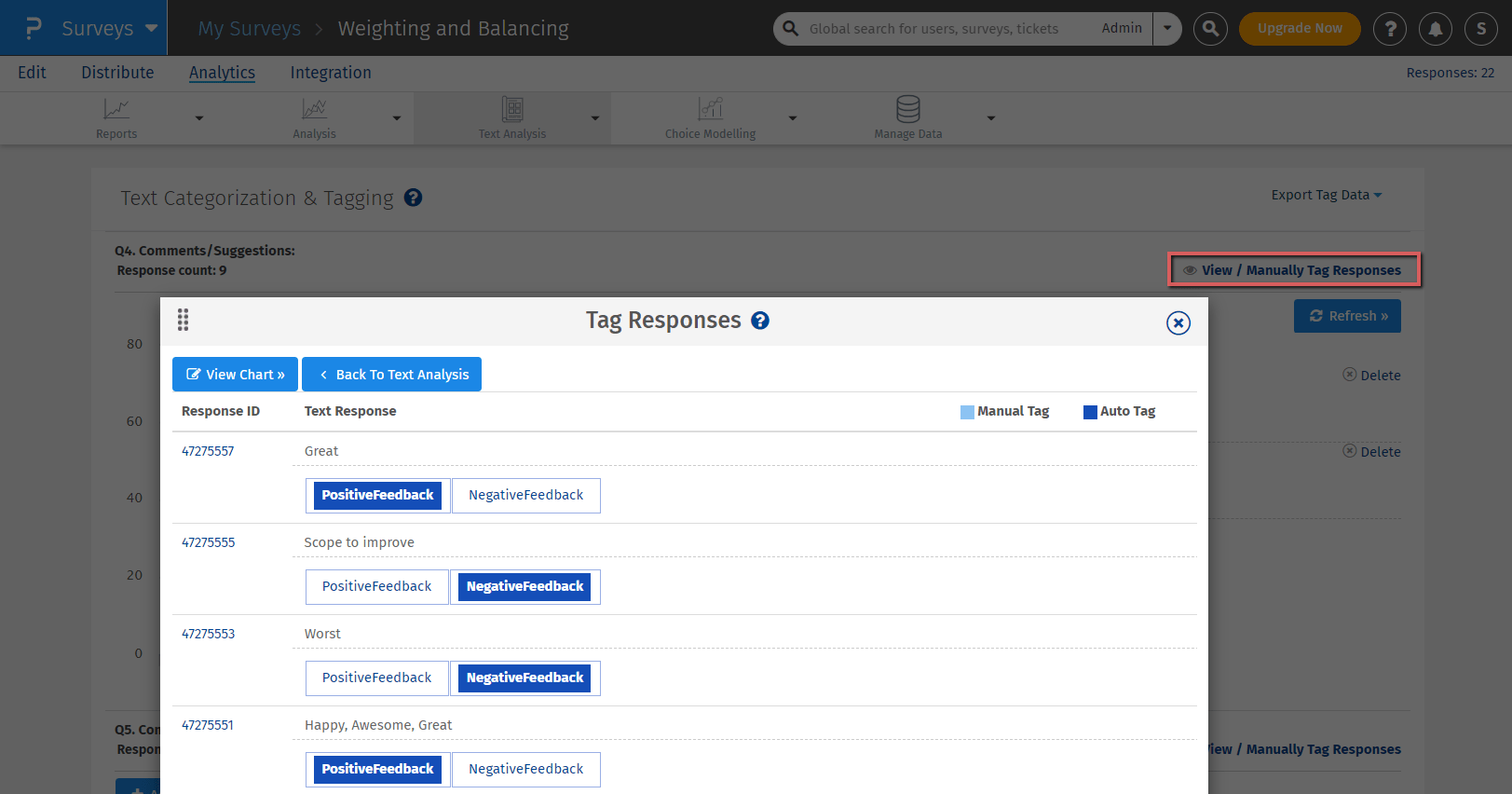The width and height of the screenshot is (1512, 794).
Task: Expand the Admin search scope dropdown arrow
Action: [1167, 29]
